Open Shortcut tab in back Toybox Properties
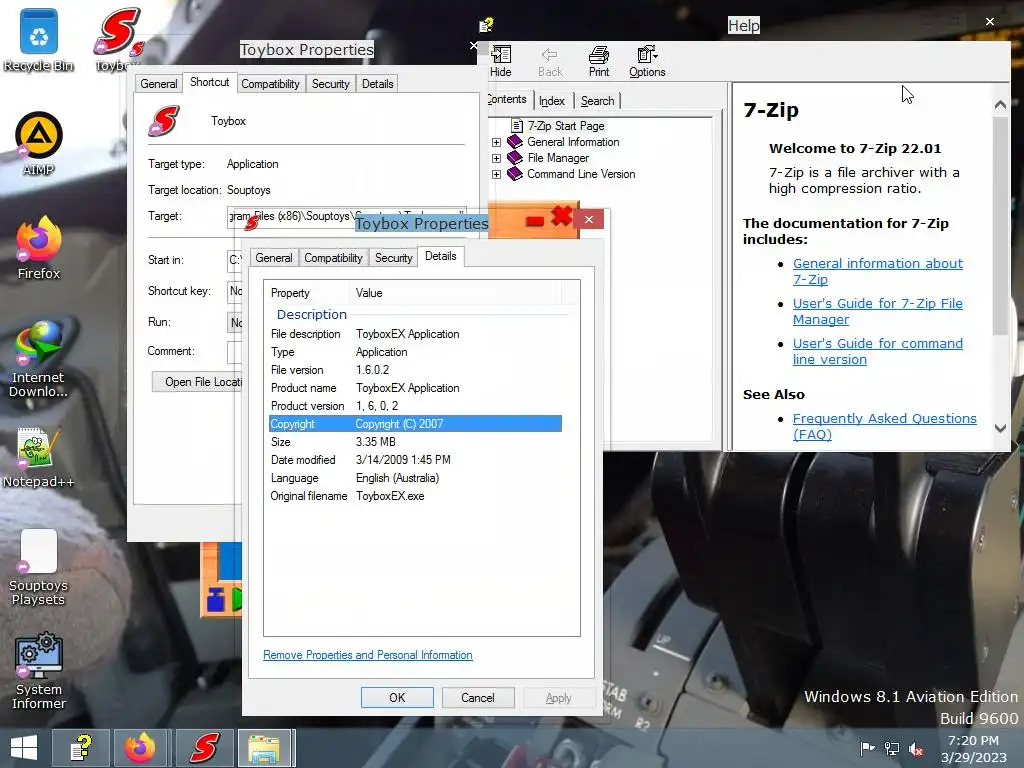 (209, 82)
